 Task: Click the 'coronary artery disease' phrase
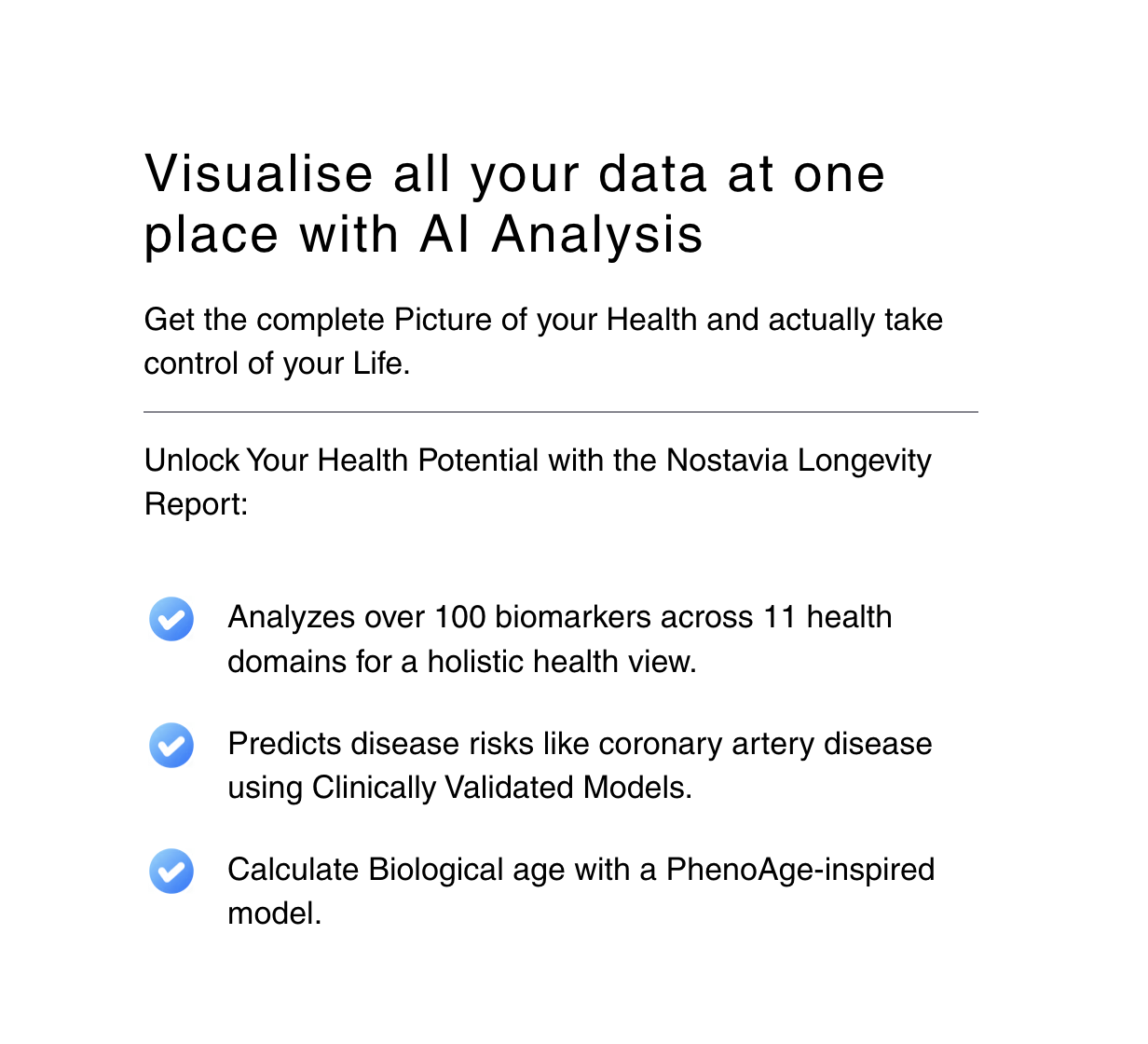765,744
